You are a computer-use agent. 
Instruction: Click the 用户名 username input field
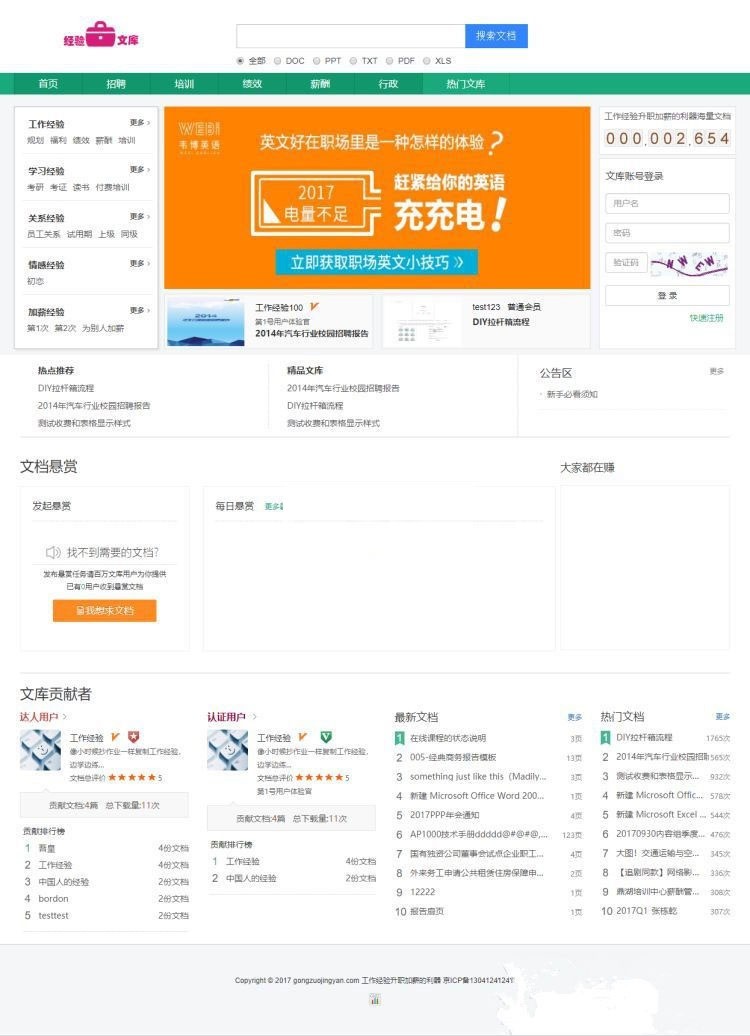coord(667,204)
